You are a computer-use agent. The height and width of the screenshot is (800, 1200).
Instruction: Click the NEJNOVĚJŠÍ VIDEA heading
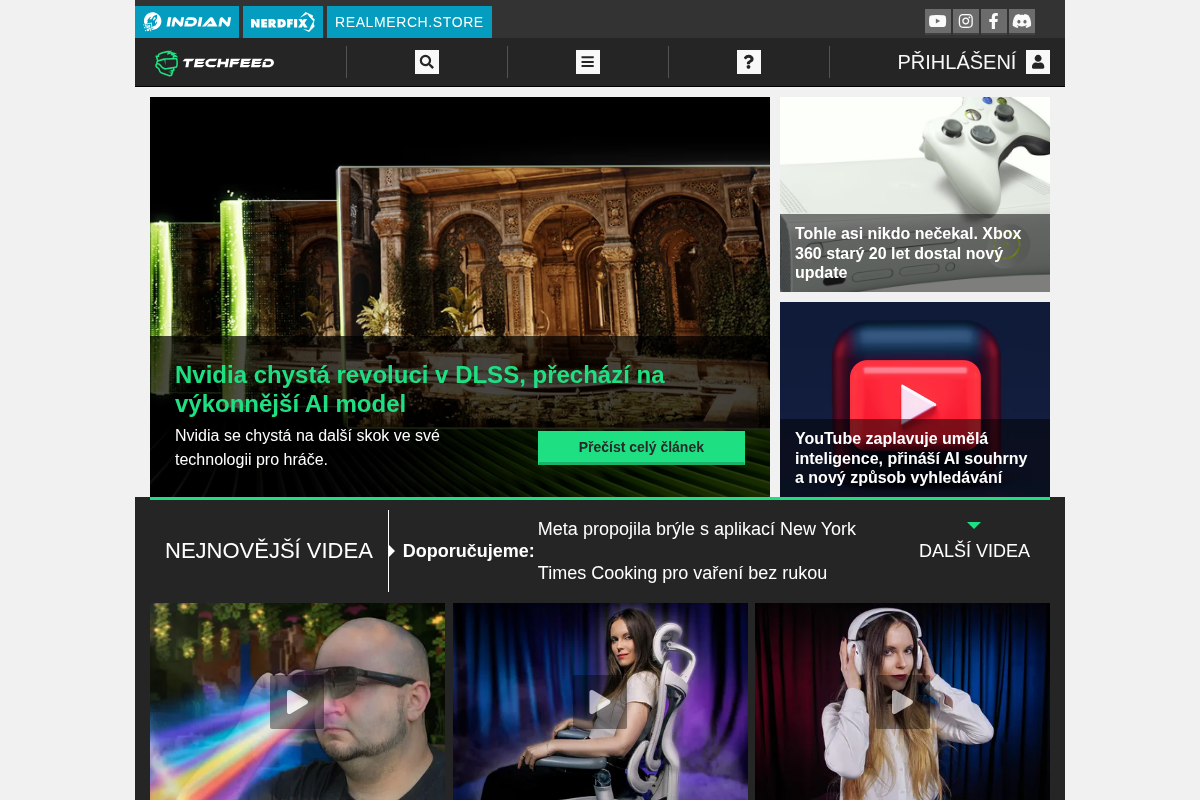pos(269,551)
